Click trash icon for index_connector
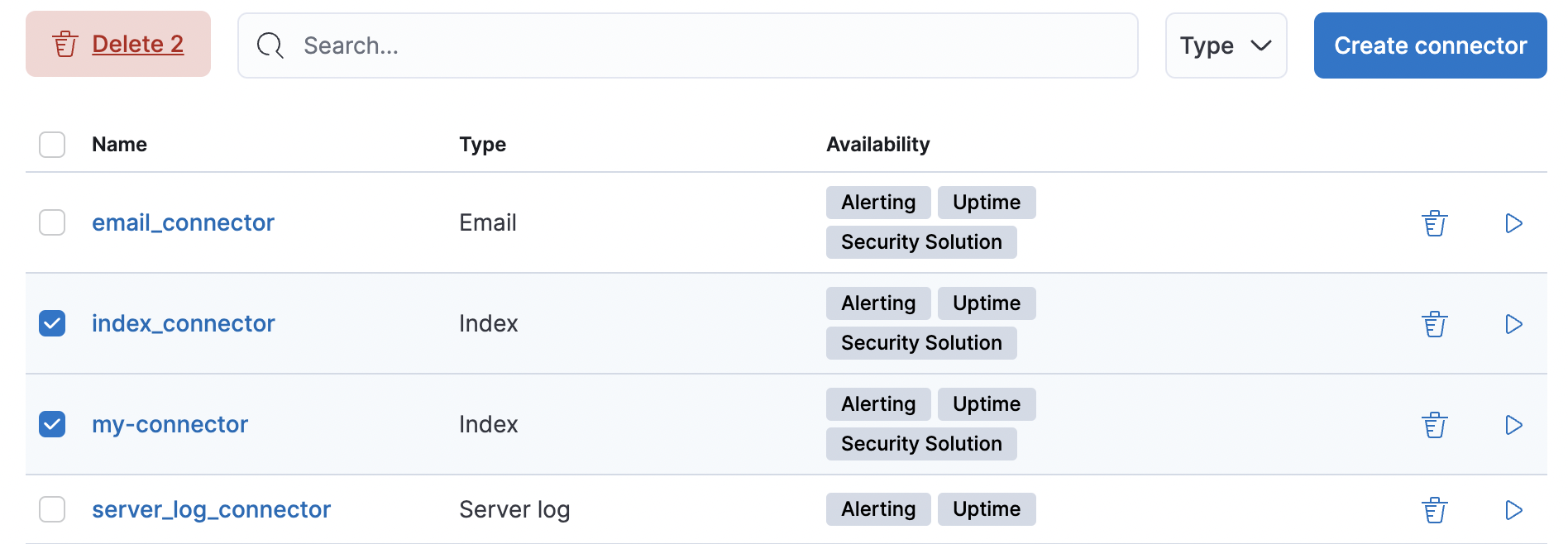Viewport: 1568px width, 544px height. pos(1435,324)
